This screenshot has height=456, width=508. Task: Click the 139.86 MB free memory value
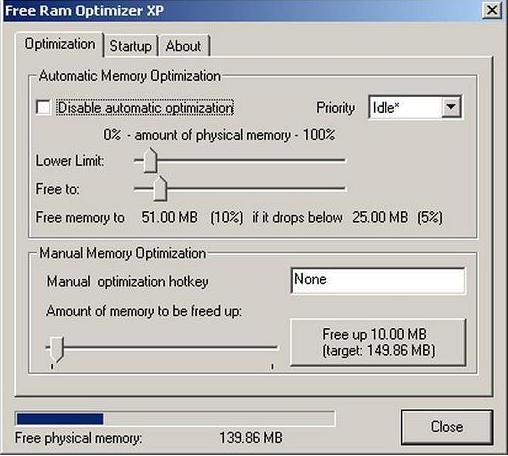pyautogui.click(x=251, y=438)
